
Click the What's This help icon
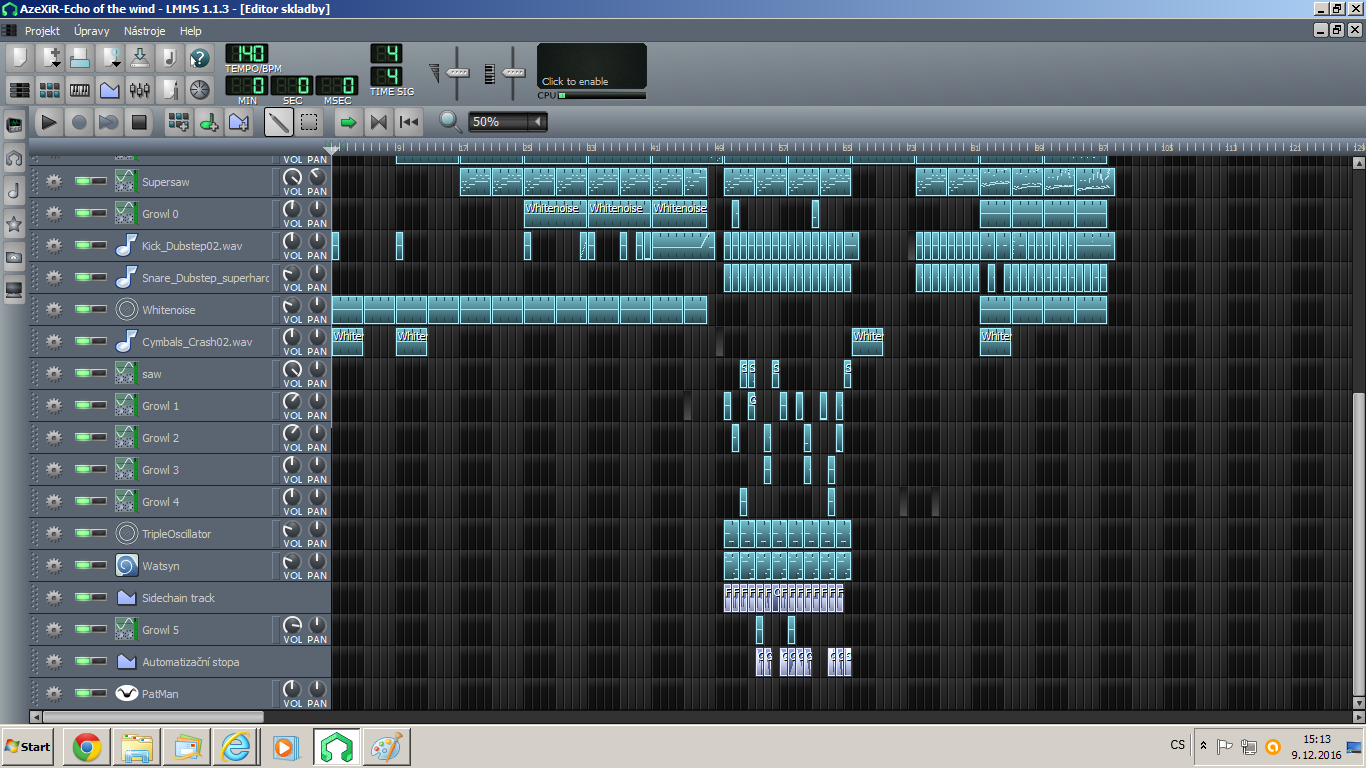pyautogui.click(x=200, y=57)
